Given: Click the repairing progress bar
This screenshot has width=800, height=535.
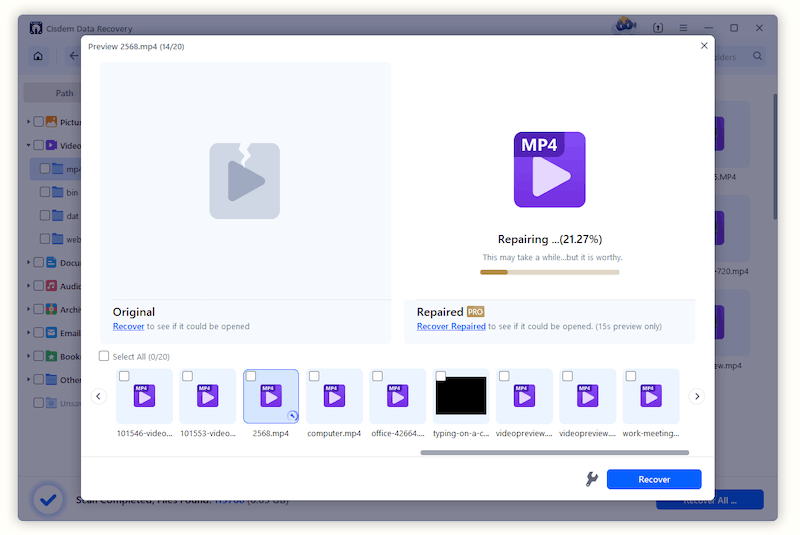Looking at the screenshot, I should 549,272.
